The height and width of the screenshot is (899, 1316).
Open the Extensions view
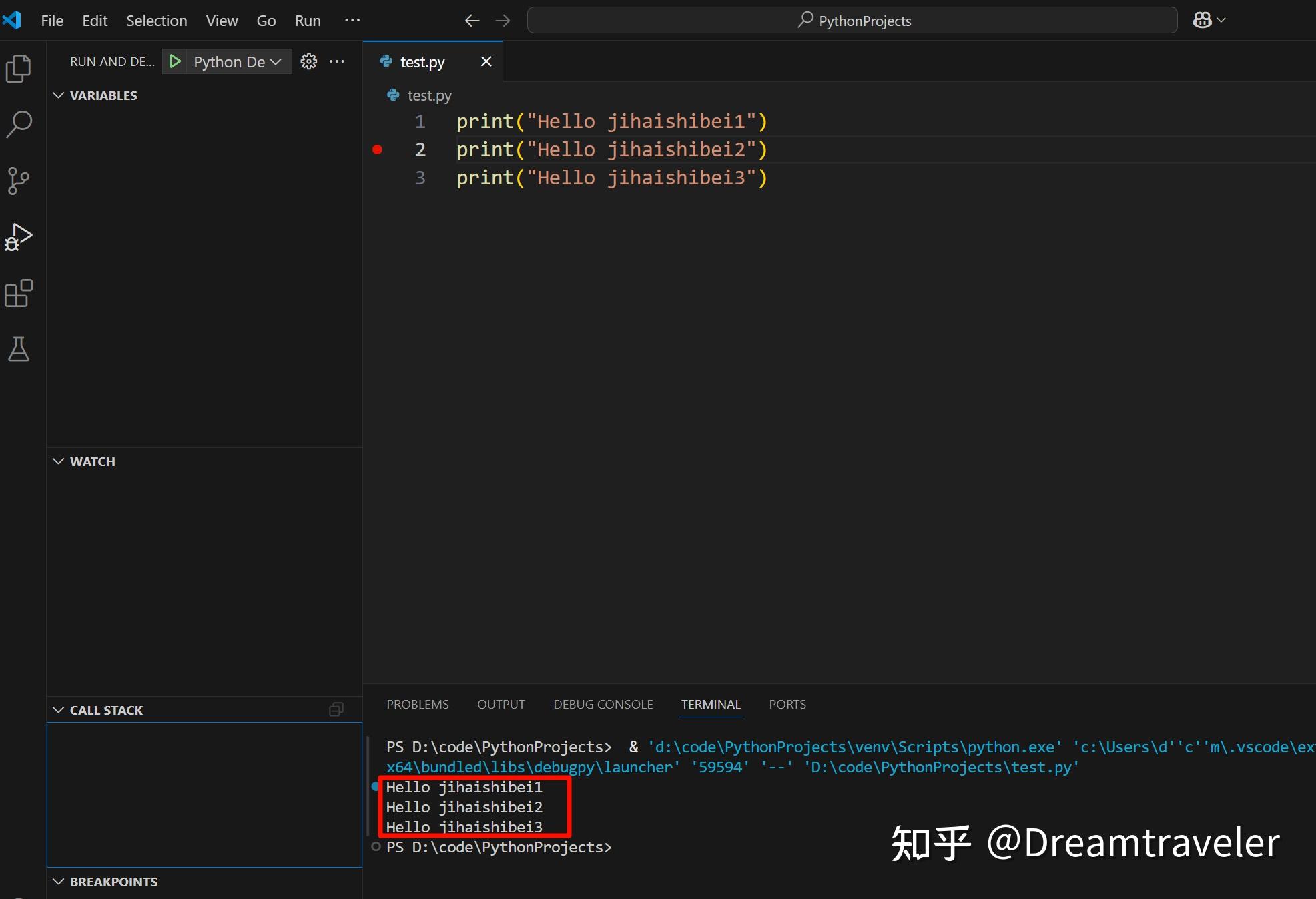click(x=18, y=293)
